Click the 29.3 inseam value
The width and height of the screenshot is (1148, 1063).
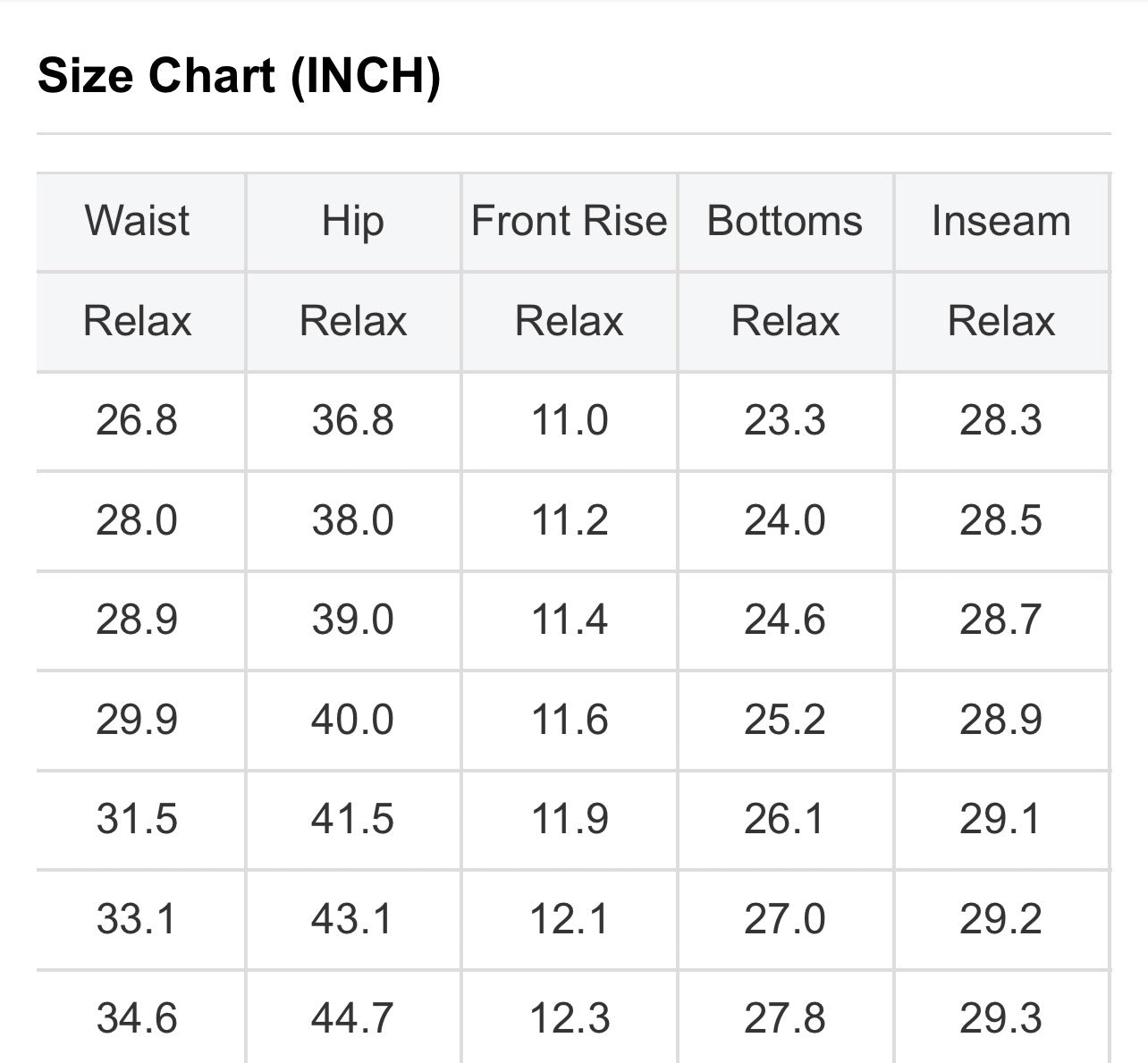(1000, 1018)
